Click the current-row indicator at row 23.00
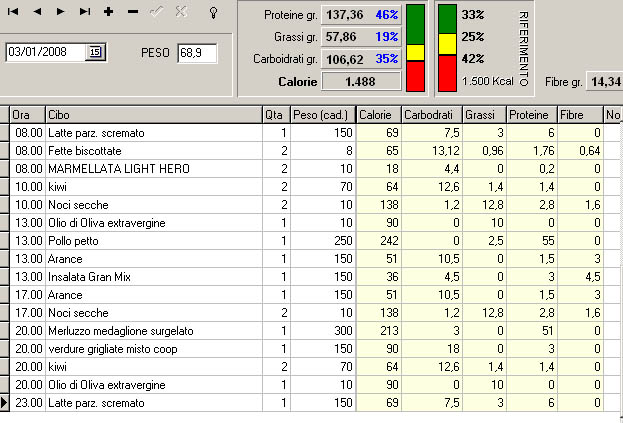Image resolution: width=623 pixels, height=423 pixels. coord(4,403)
